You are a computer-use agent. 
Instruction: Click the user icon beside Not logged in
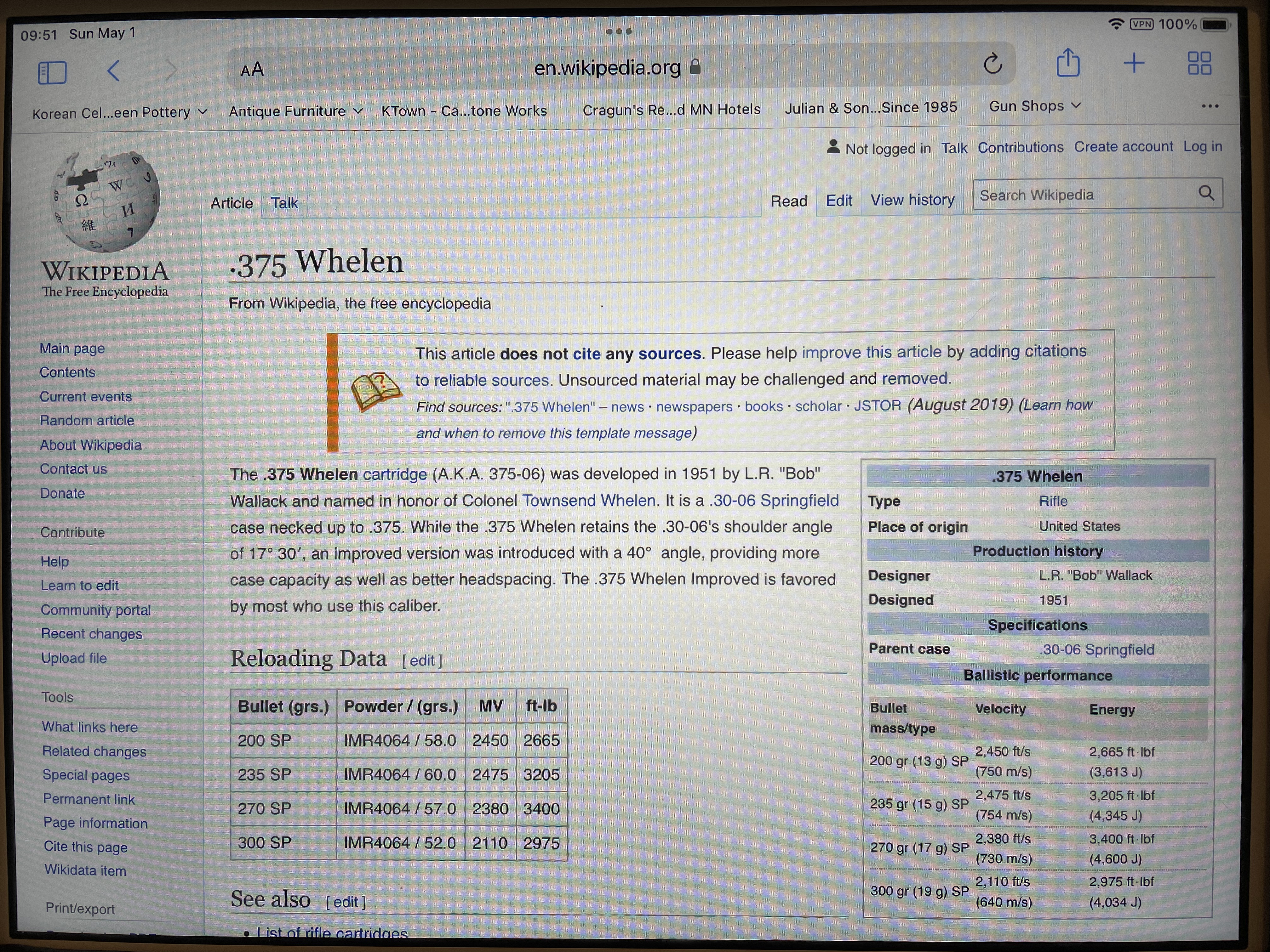833,147
